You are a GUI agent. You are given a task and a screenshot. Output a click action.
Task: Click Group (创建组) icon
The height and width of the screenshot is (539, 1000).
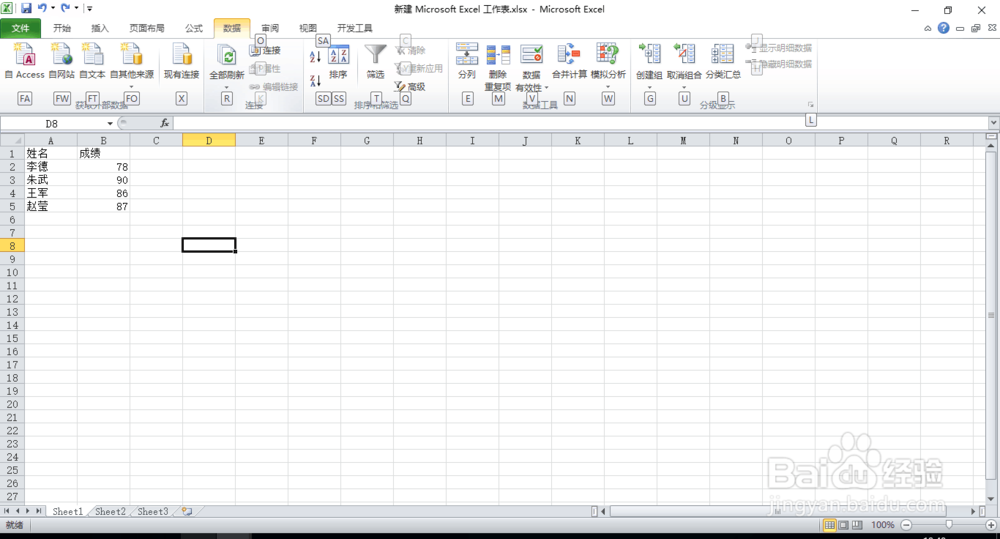649,54
